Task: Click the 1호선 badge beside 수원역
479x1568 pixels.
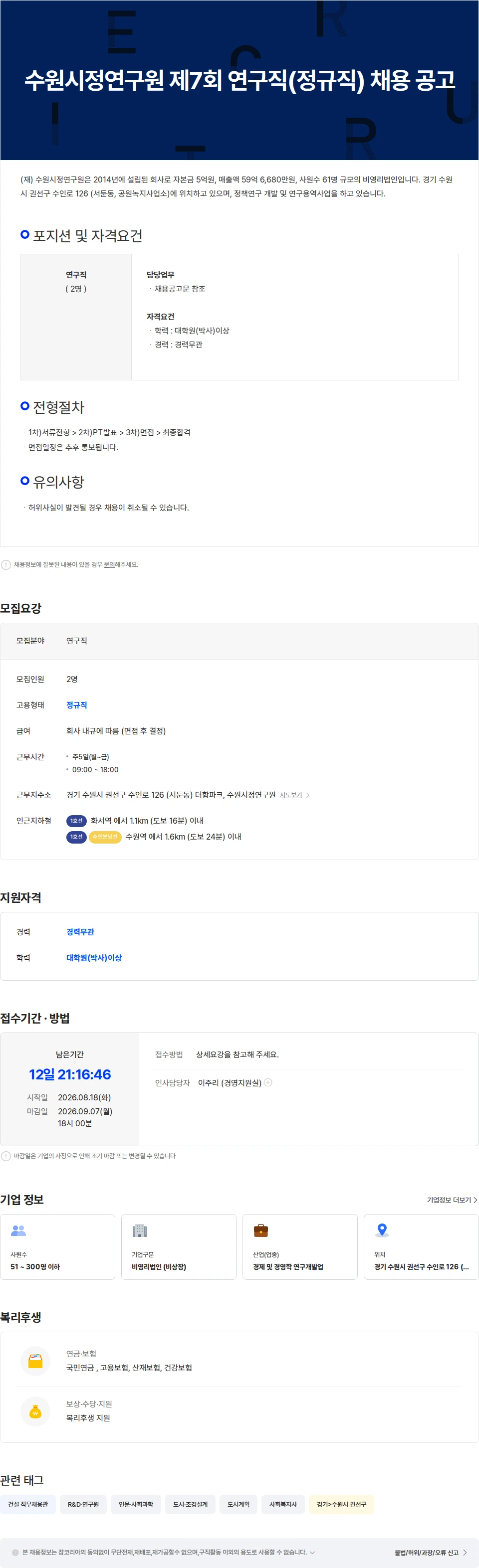Action: coord(76,837)
